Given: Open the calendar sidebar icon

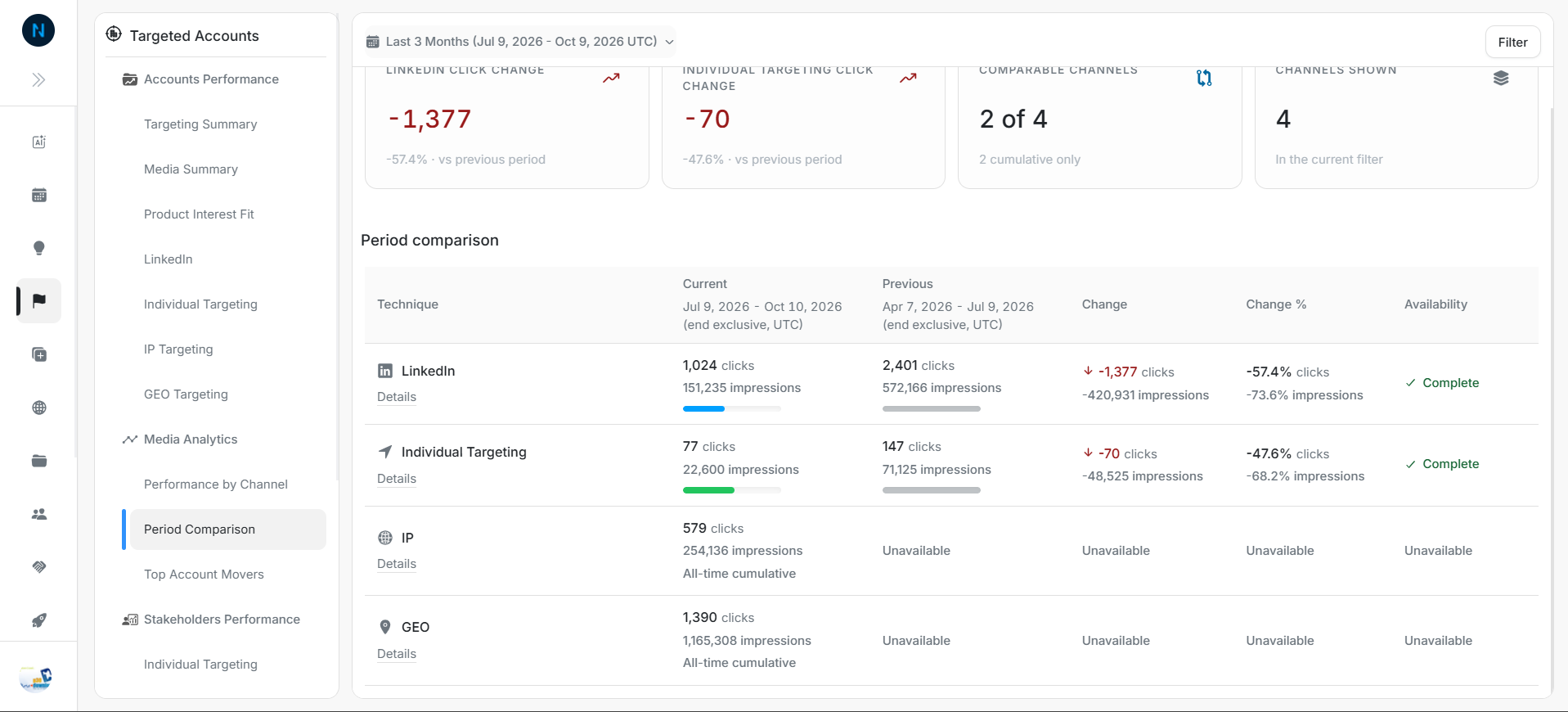Looking at the screenshot, I should [x=38, y=195].
